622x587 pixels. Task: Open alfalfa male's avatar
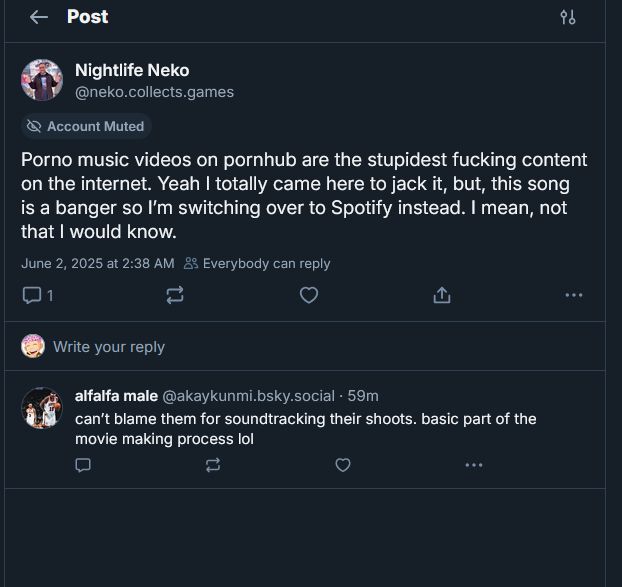[x=42, y=408]
